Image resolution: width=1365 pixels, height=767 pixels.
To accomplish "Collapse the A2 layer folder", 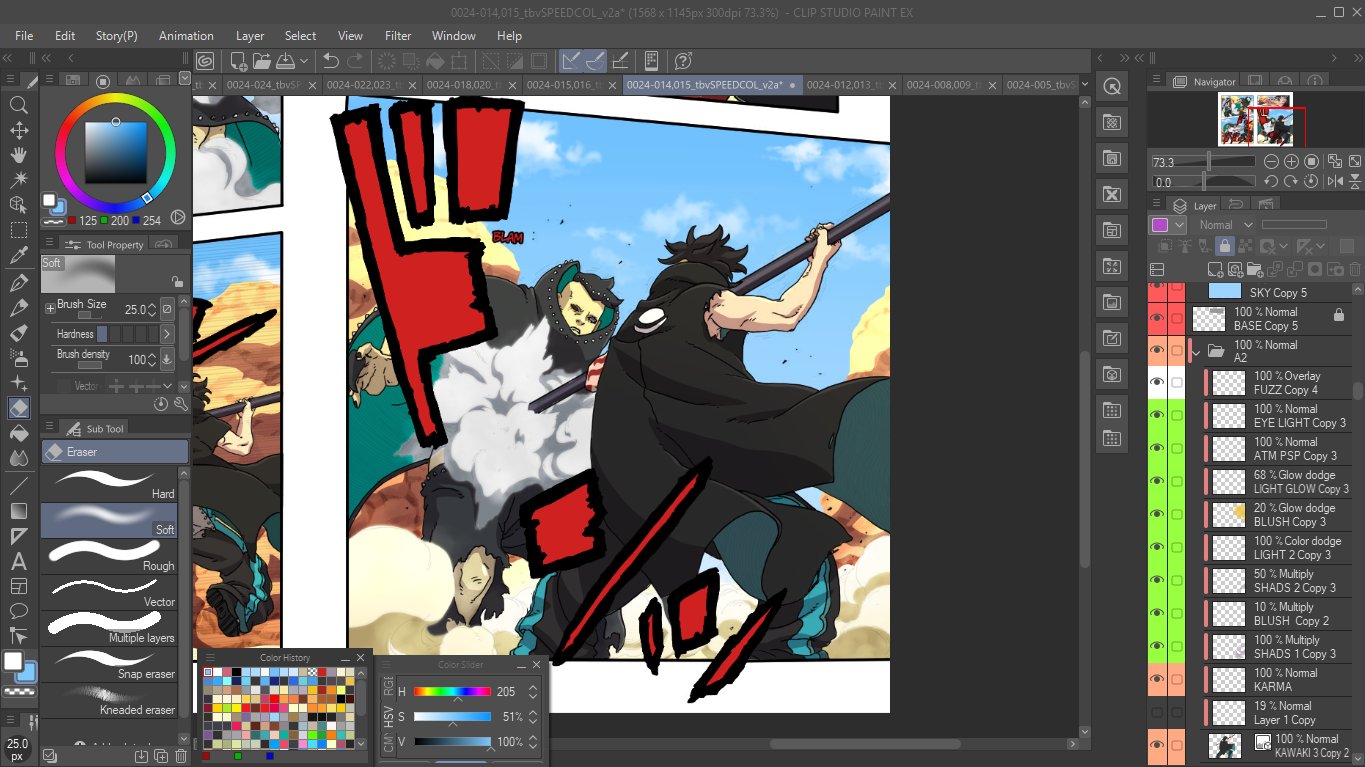I will [x=1196, y=352].
